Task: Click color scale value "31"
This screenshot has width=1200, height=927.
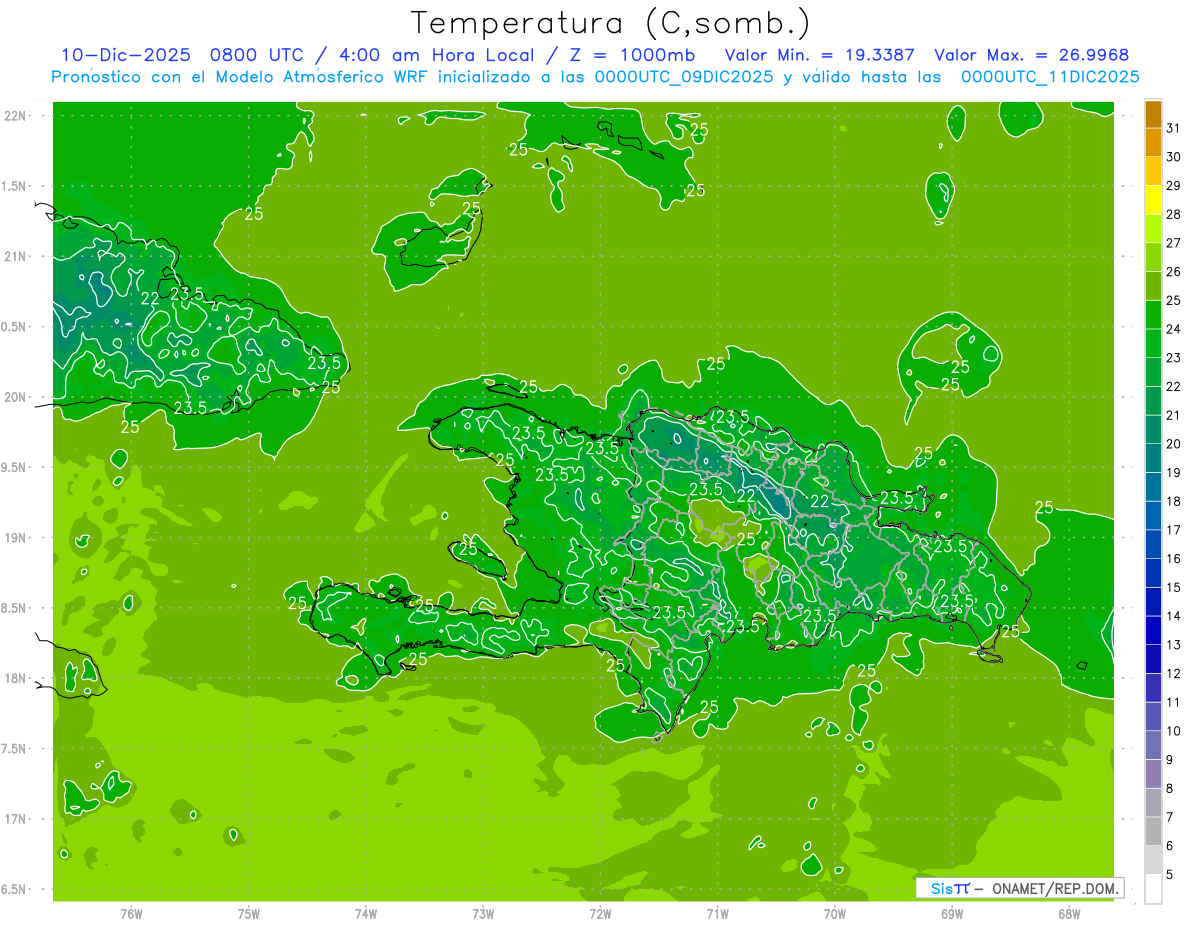Action: (x=1174, y=128)
